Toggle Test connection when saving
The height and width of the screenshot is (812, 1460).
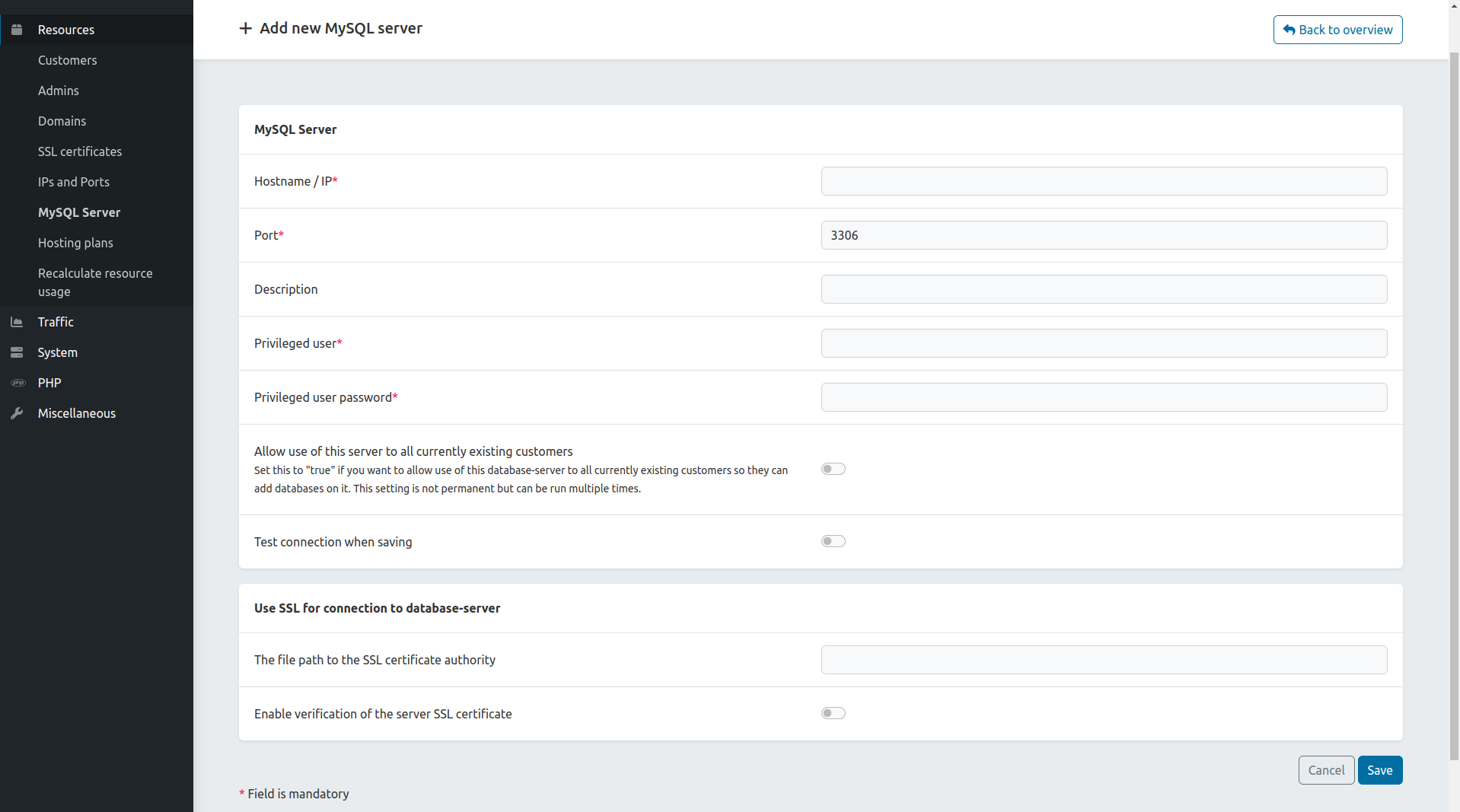coord(833,541)
